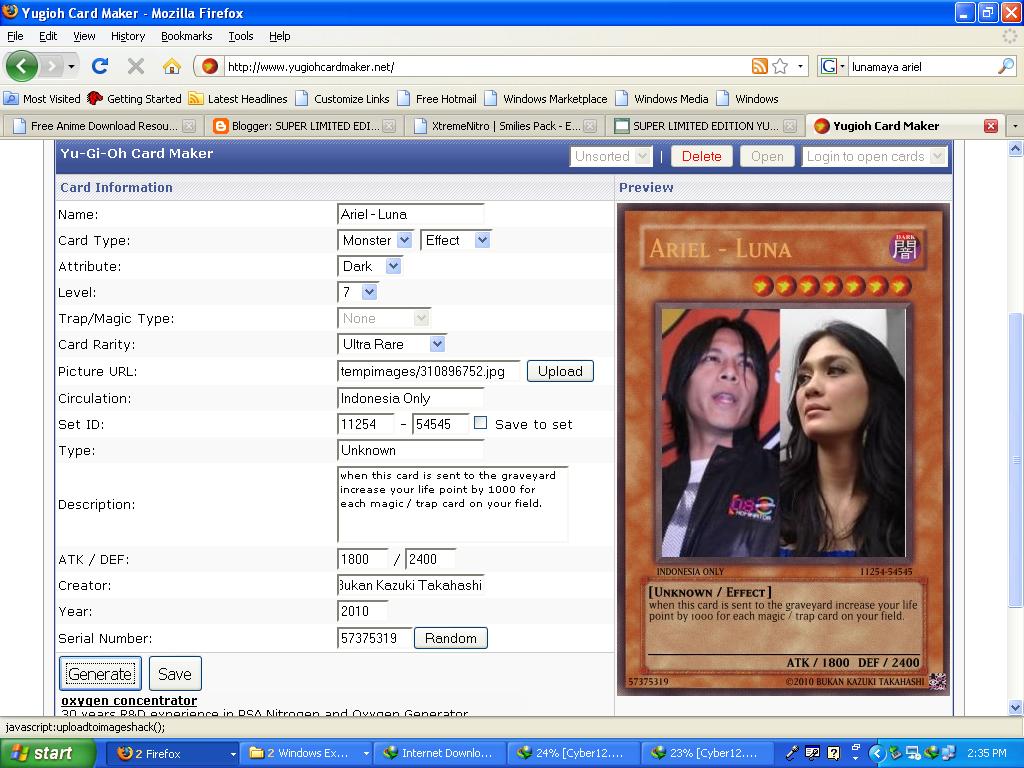Click the card preview image

click(783, 449)
